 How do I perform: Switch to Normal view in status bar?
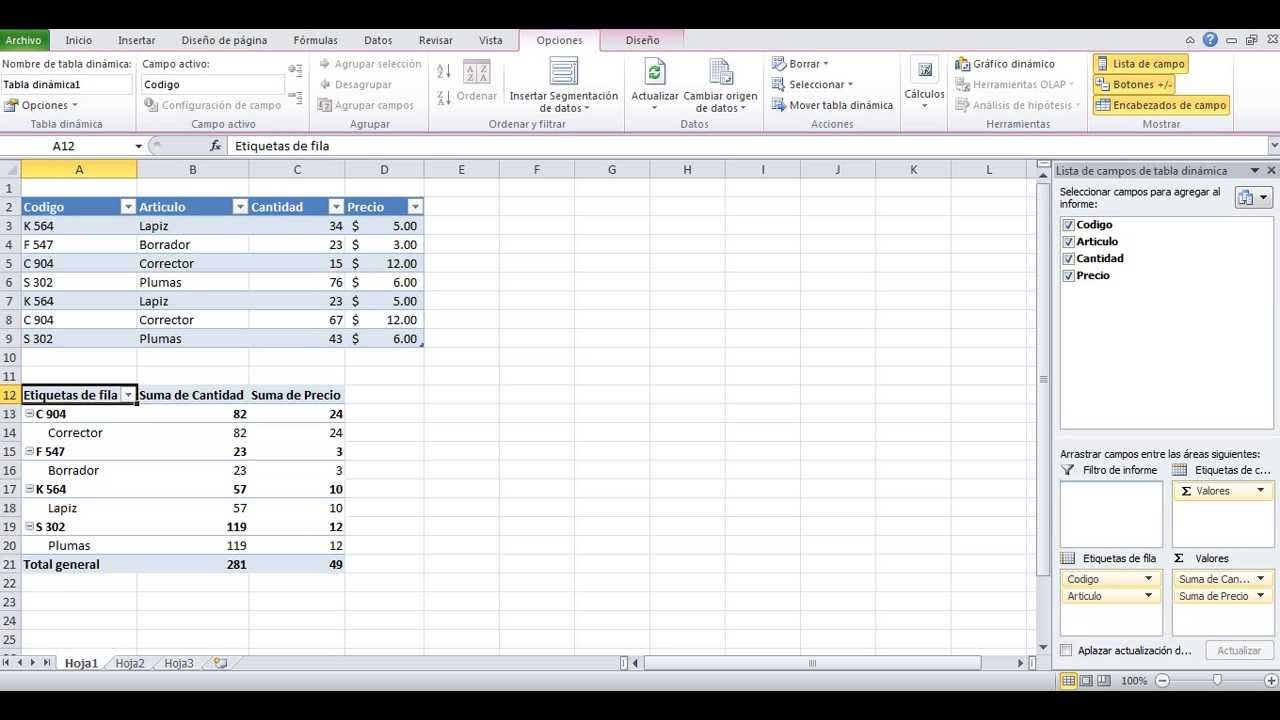pos(1068,680)
